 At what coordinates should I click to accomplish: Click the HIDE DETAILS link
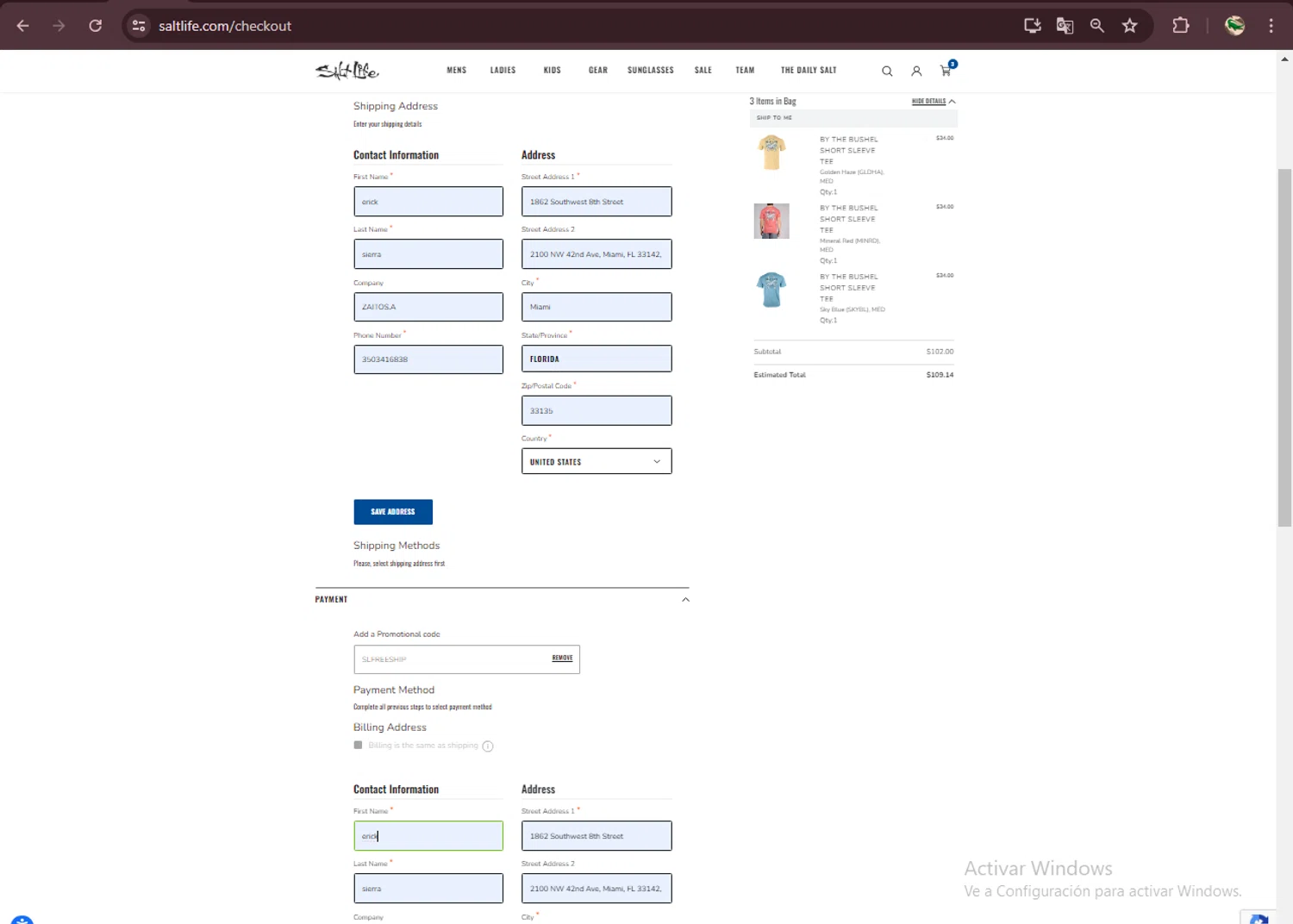(x=928, y=102)
